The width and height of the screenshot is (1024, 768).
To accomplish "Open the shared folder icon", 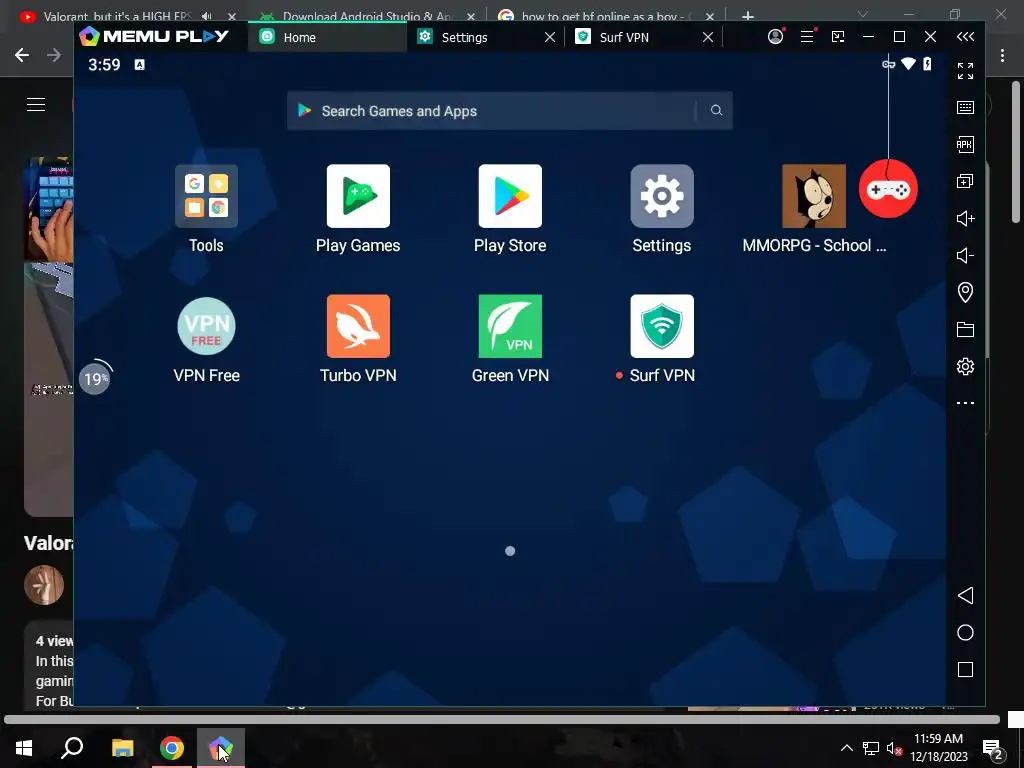I will (x=965, y=329).
